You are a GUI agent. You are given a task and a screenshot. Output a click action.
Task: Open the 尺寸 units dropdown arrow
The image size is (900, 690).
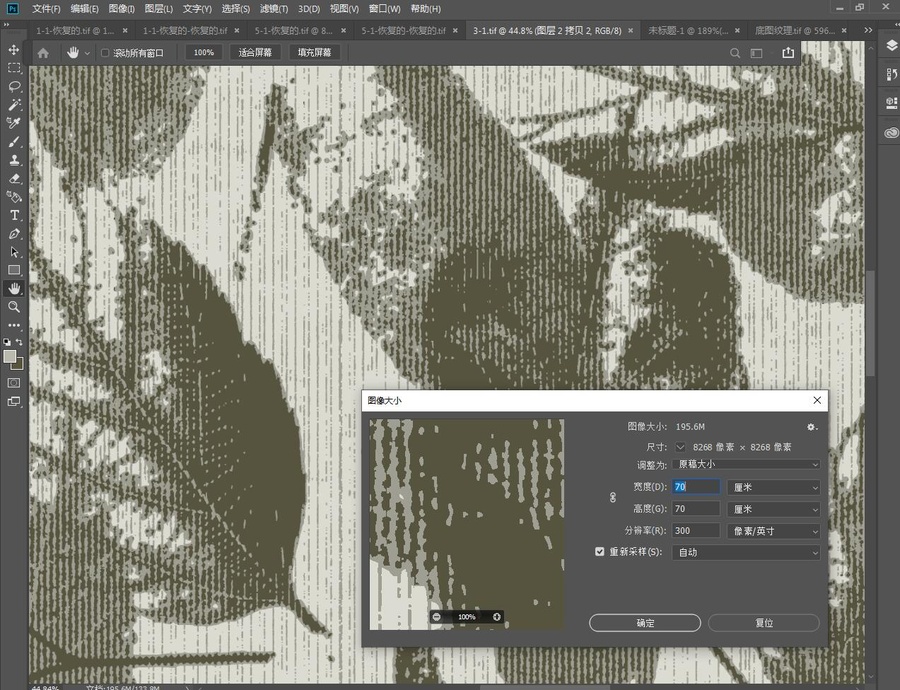[680, 447]
